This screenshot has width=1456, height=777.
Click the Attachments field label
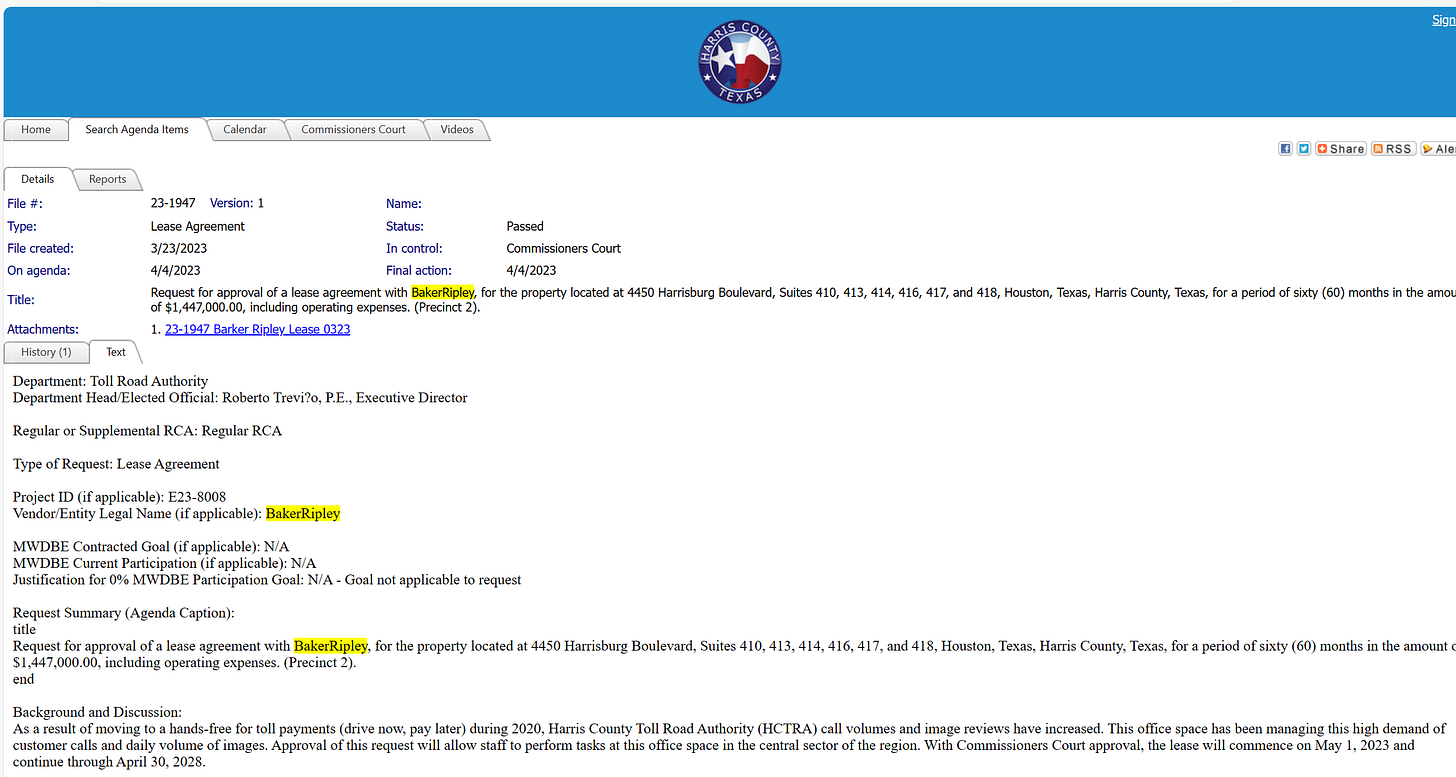tap(43, 329)
